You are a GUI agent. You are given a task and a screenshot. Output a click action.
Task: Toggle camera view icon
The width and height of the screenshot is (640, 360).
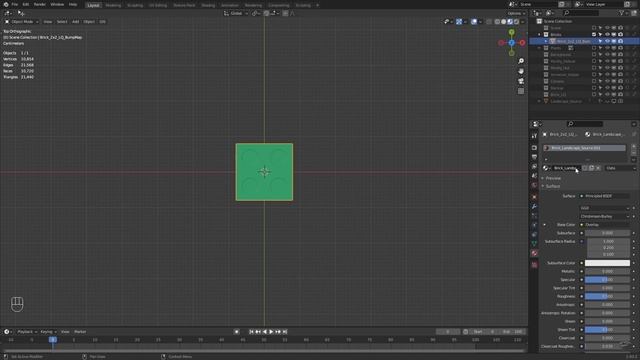[x=521, y=81]
